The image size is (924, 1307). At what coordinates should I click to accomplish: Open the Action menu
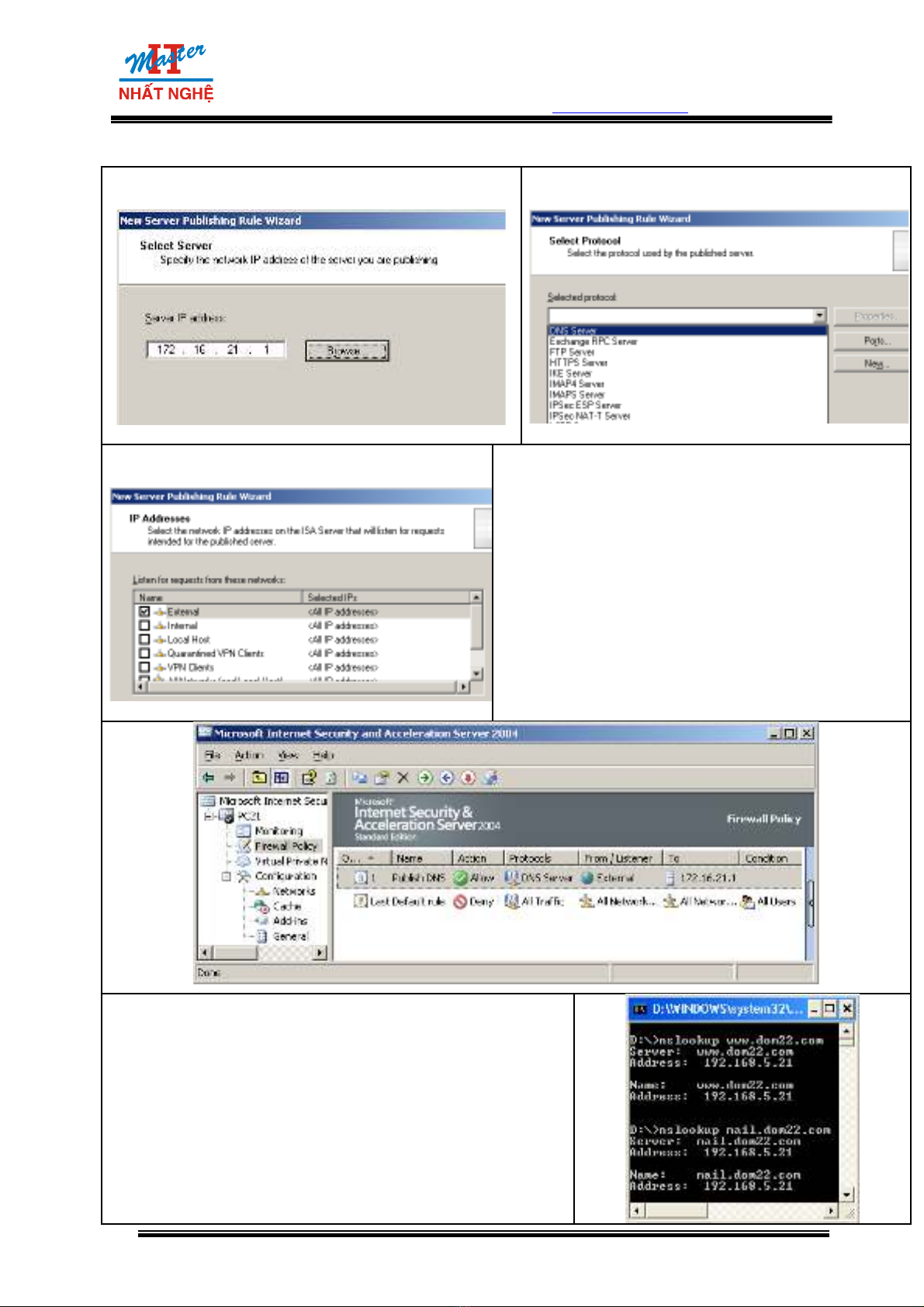(248, 755)
